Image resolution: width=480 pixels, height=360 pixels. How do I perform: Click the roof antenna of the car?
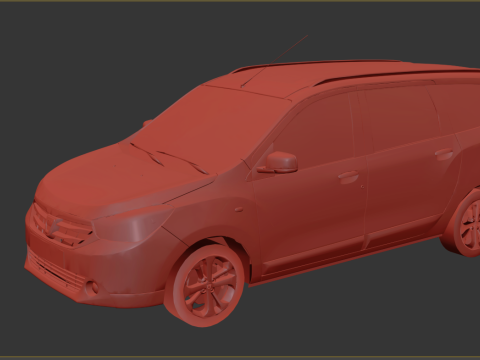tap(274, 61)
